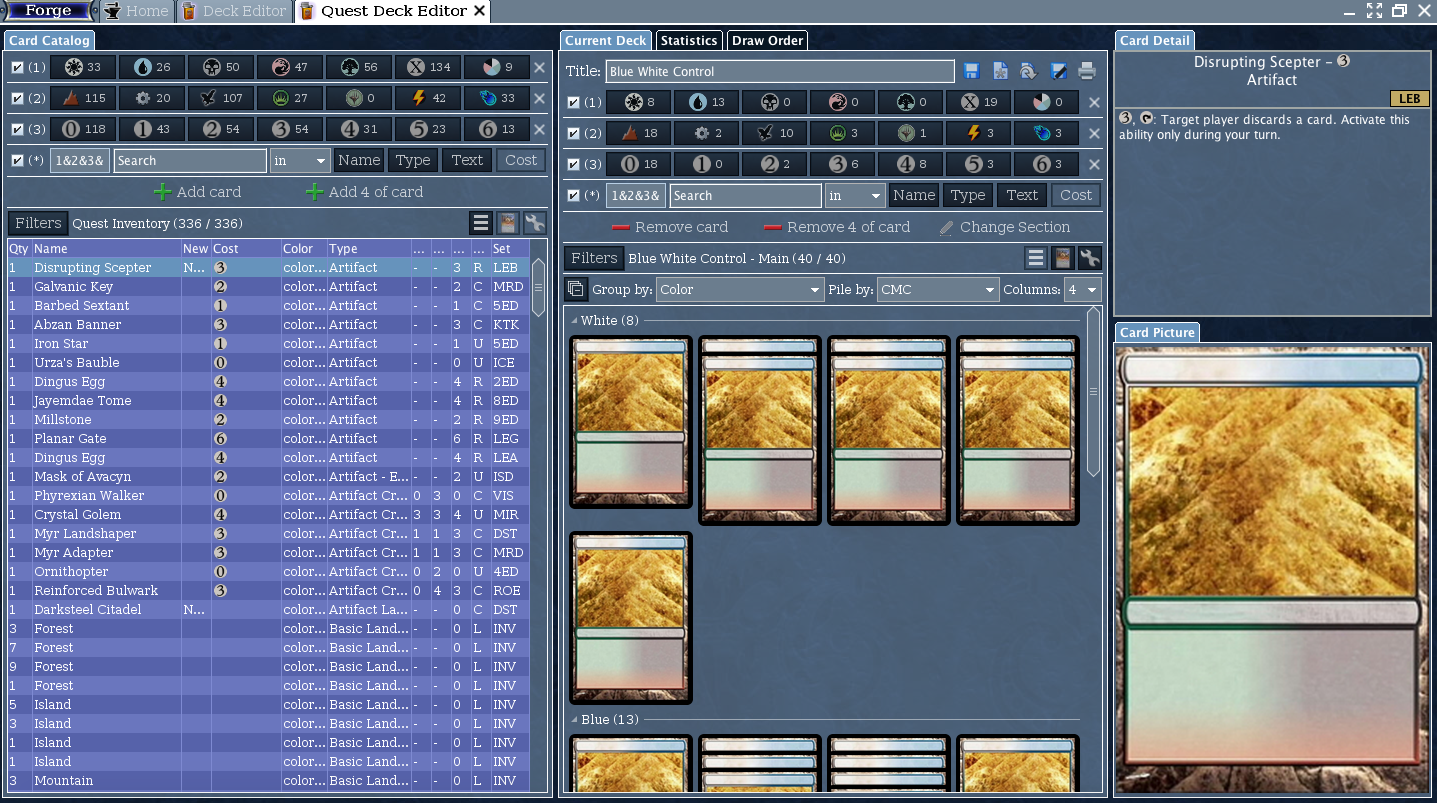
Task: Toggle stacked piles icon beside Group by
Action: click(x=576, y=290)
